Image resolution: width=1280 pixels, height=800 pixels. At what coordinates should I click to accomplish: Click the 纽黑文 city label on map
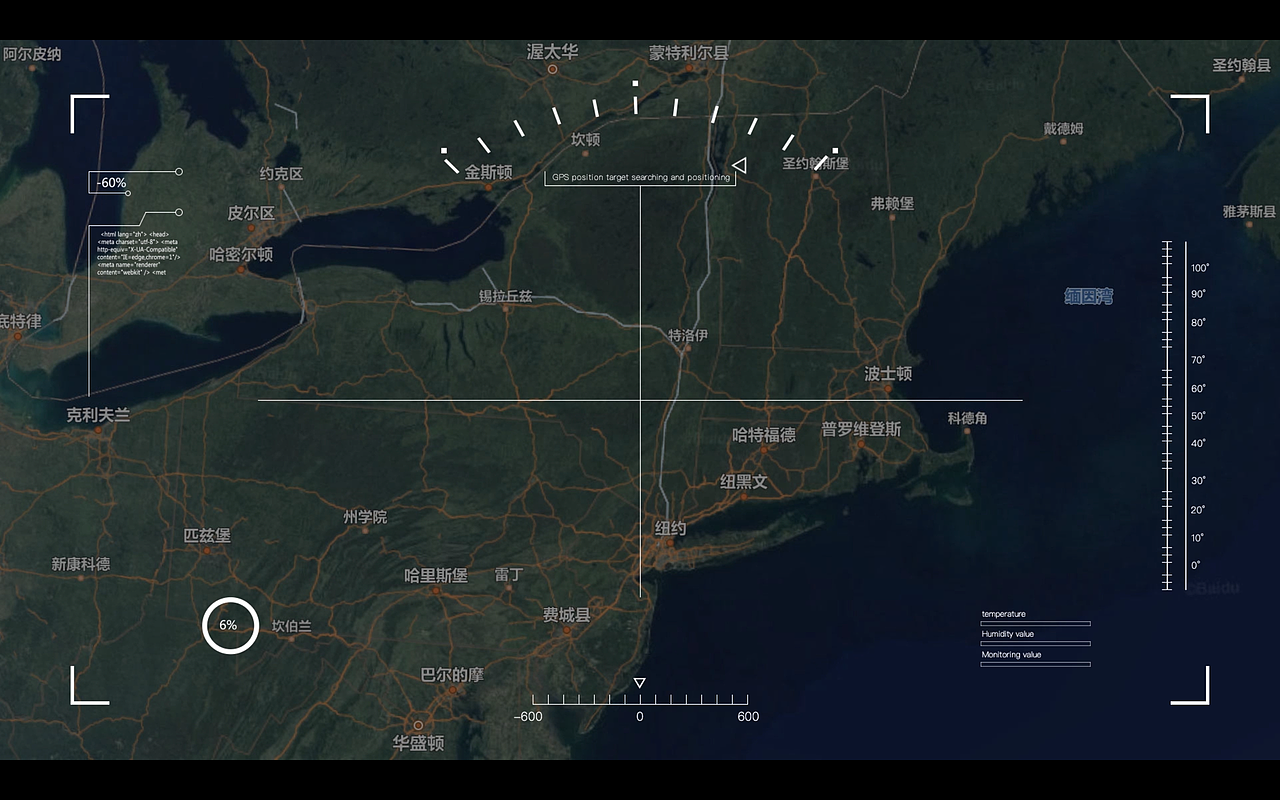pos(744,481)
